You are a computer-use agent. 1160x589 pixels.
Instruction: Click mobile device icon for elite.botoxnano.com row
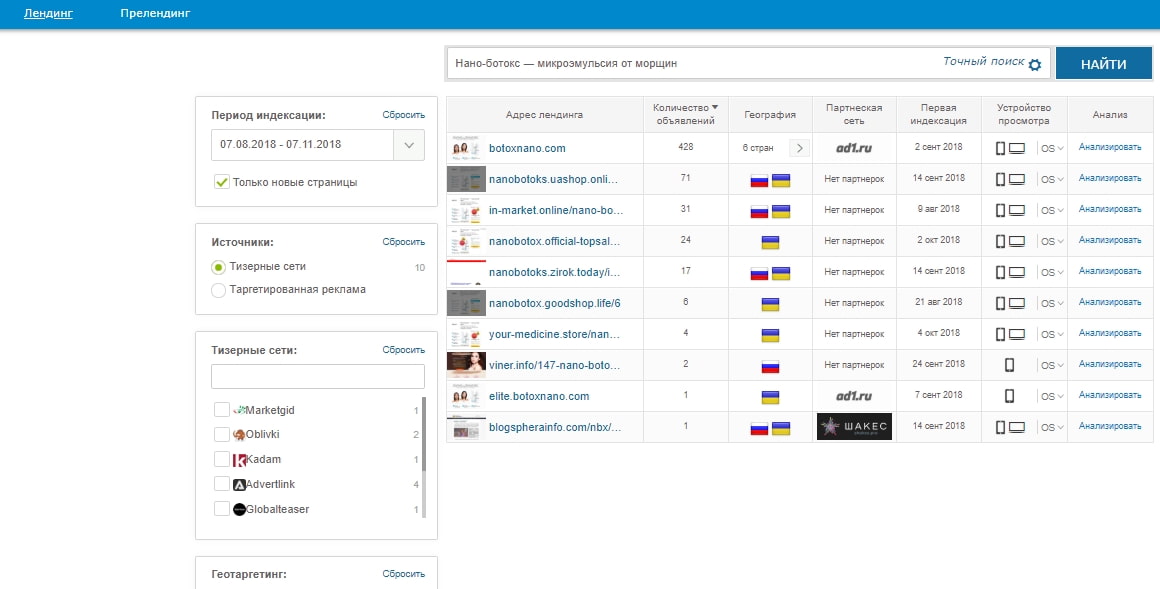tap(1009, 395)
